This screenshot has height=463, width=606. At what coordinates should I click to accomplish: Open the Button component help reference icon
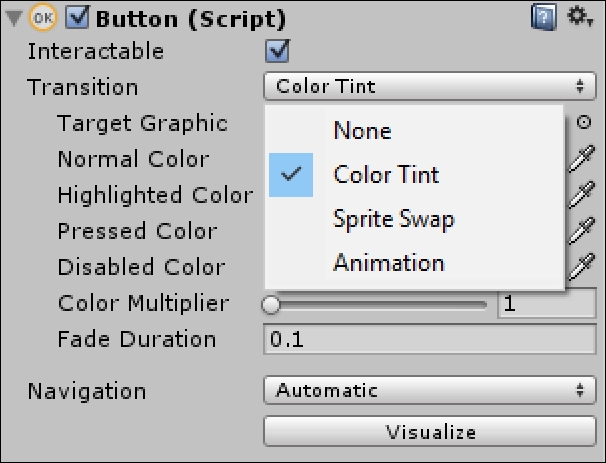(544, 17)
